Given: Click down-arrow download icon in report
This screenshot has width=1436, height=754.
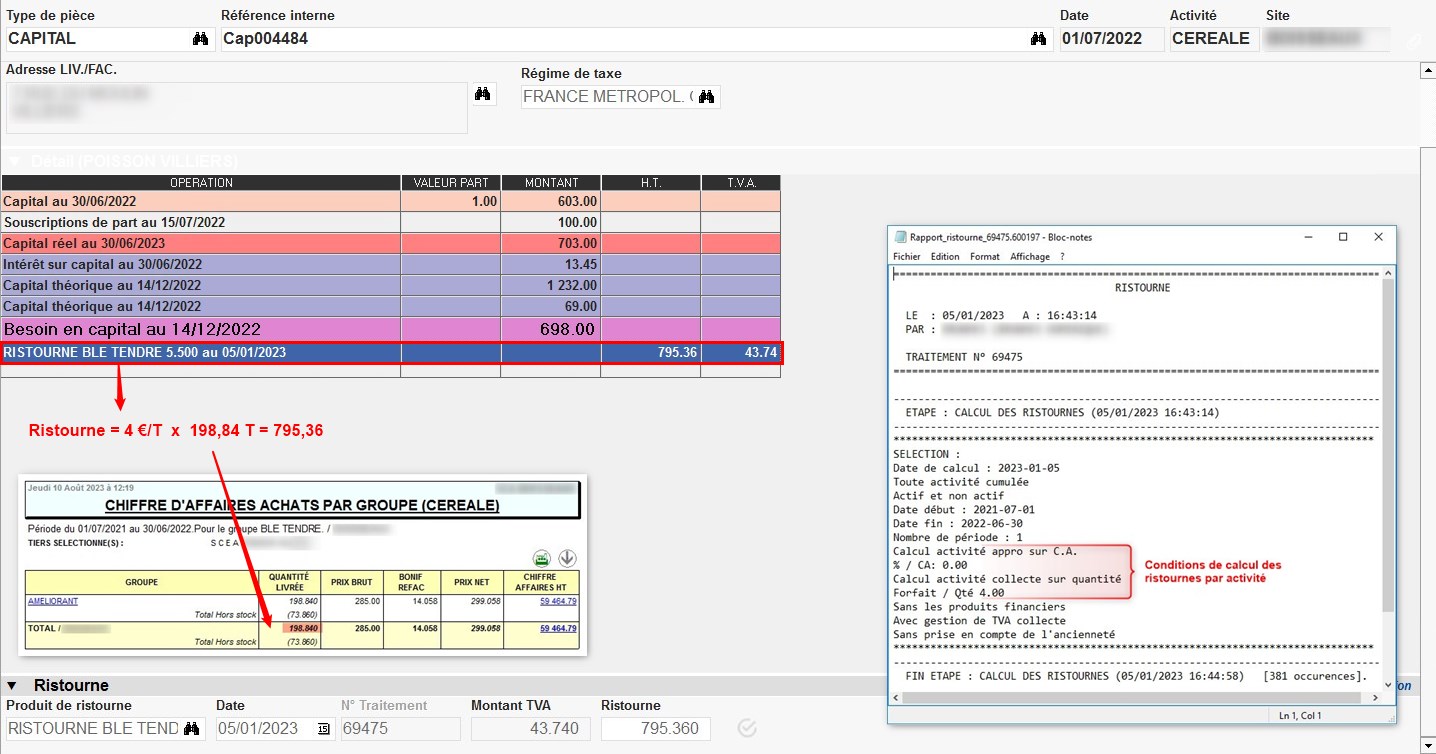Looking at the screenshot, I should tap(567, 558).
